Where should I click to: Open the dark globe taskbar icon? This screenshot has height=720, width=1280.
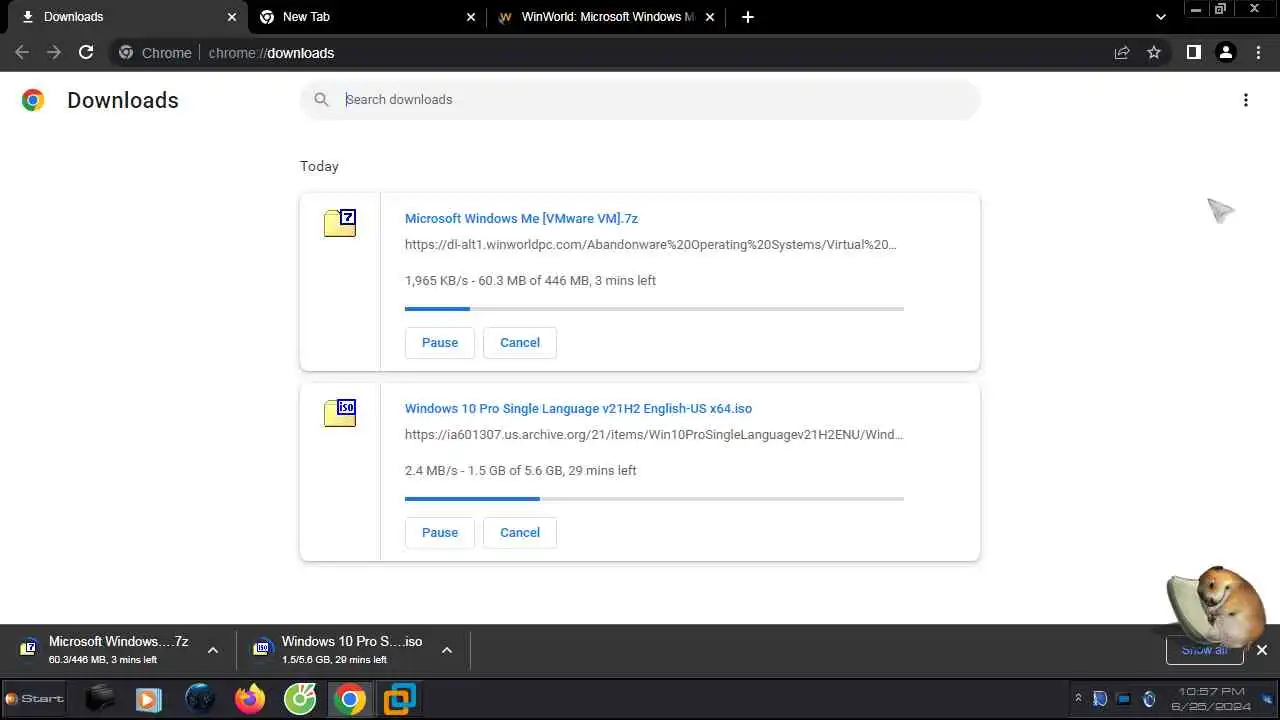coord(200,698)
